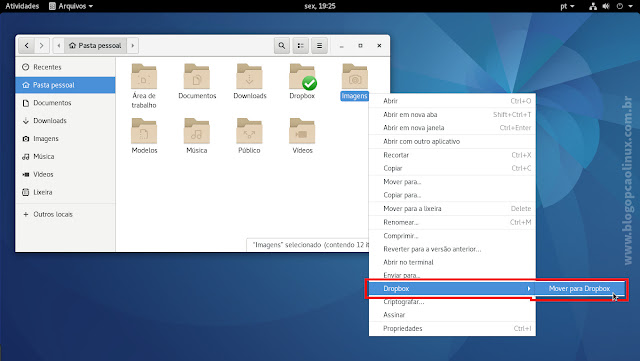
Task: Click the volume icon in top bar
Action: [606, 6]
